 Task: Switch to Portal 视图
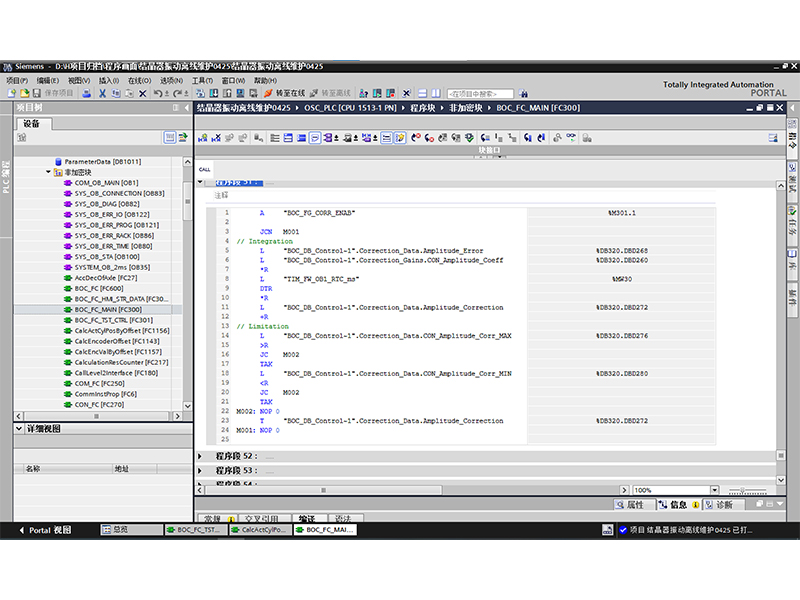click(45, 530)
